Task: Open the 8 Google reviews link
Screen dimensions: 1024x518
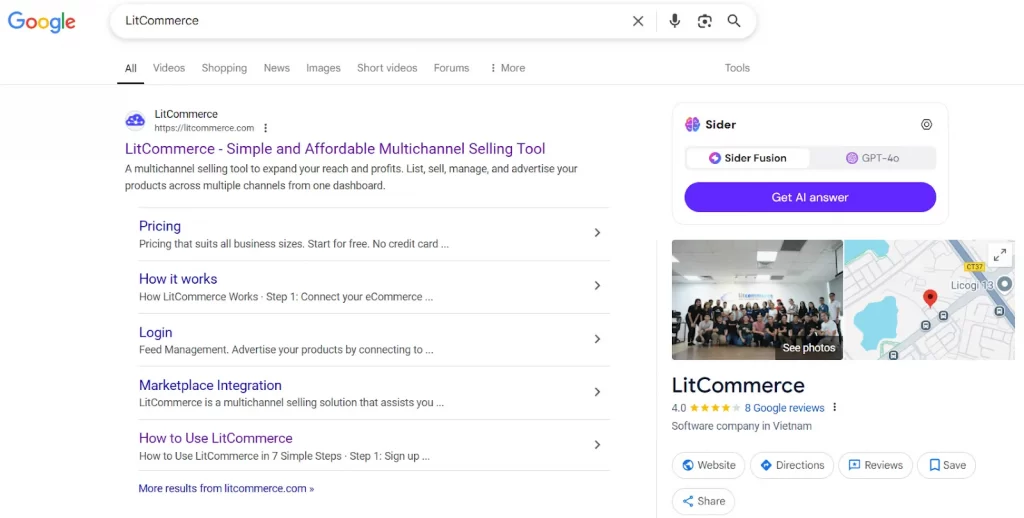Action: click(784, 408)
